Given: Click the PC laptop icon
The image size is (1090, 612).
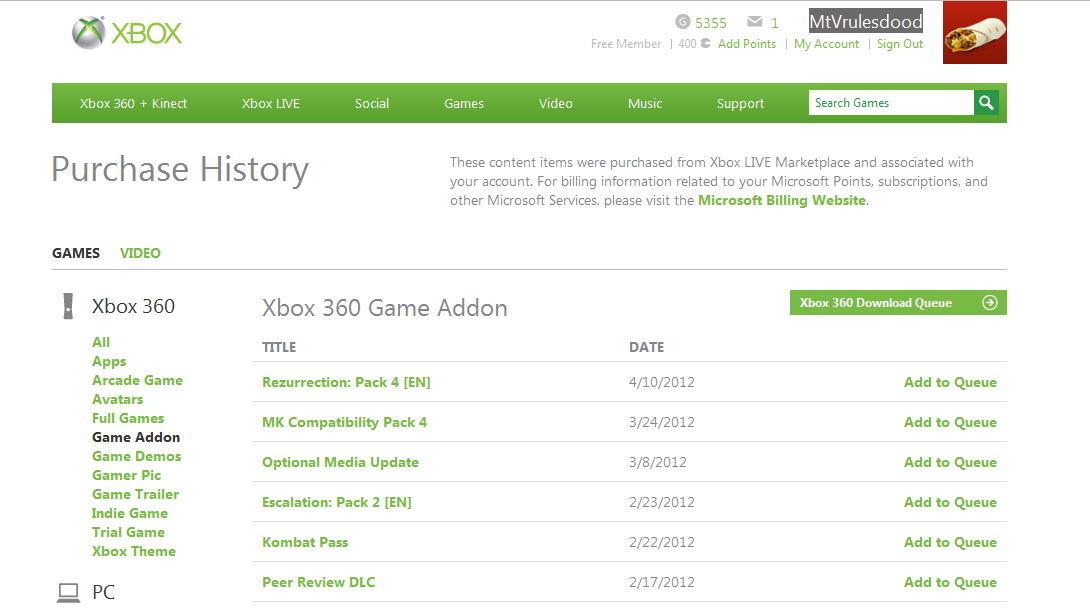Looking at the screenshot, I should [x=68, y=593].
